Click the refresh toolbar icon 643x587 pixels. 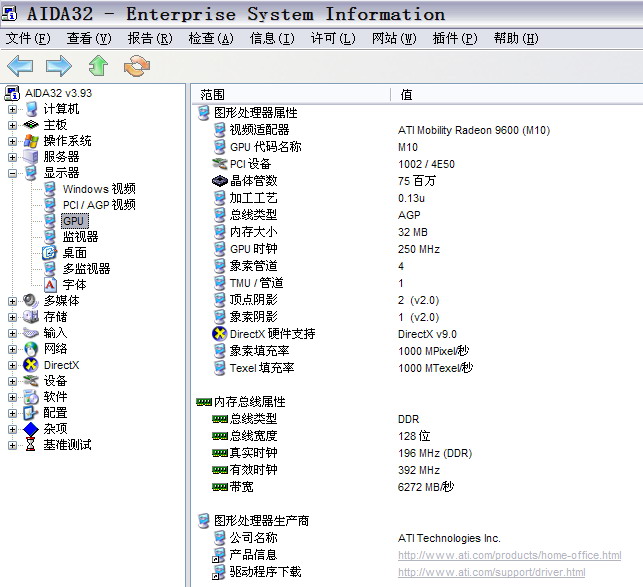[x=136, y=66]
